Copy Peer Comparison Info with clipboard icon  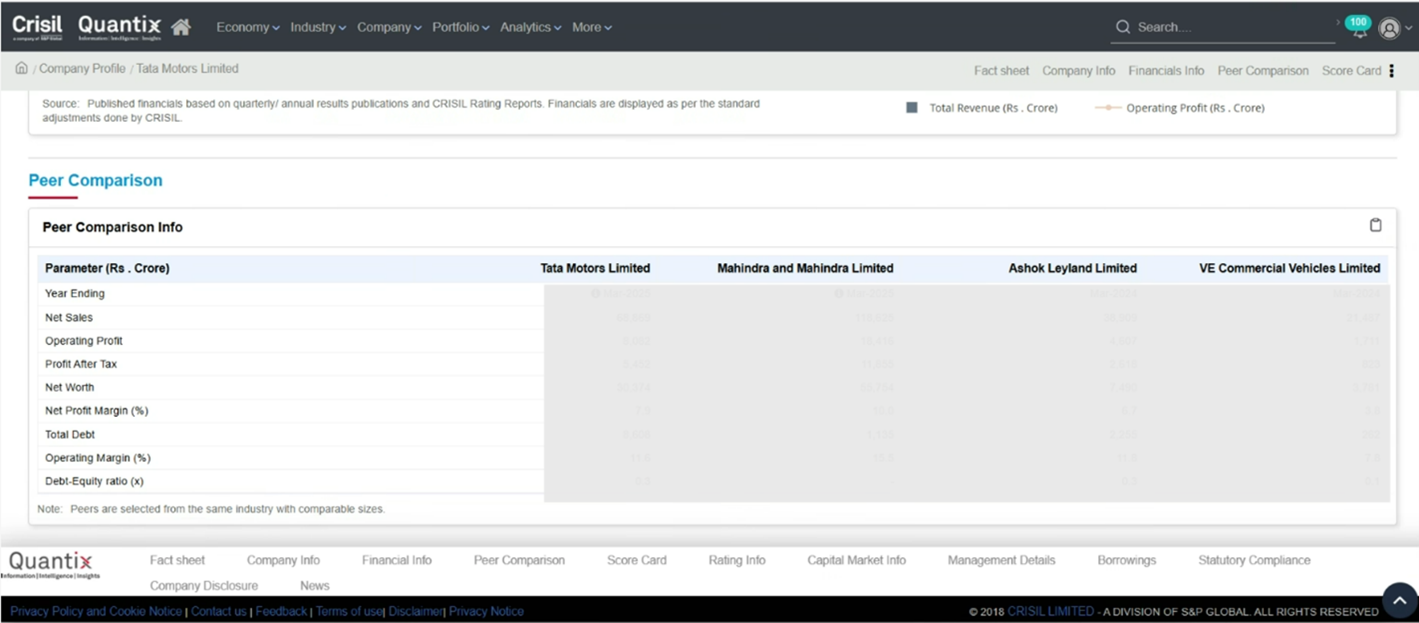click(1375, 225)
